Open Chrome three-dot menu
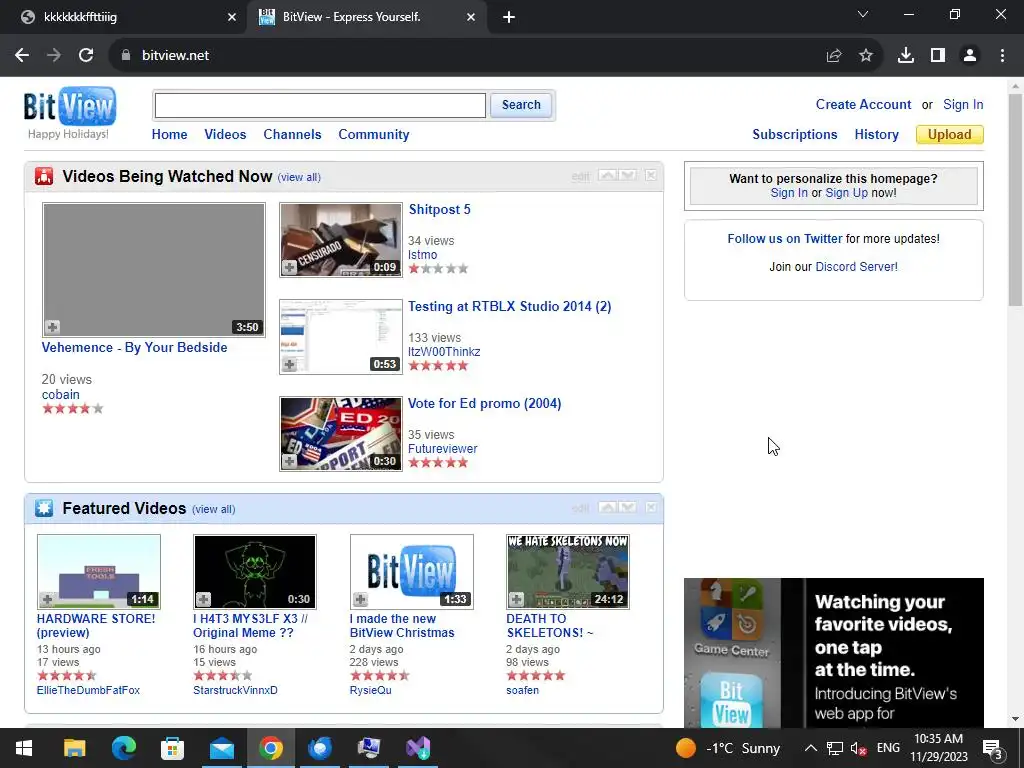 click(1002, 56)
